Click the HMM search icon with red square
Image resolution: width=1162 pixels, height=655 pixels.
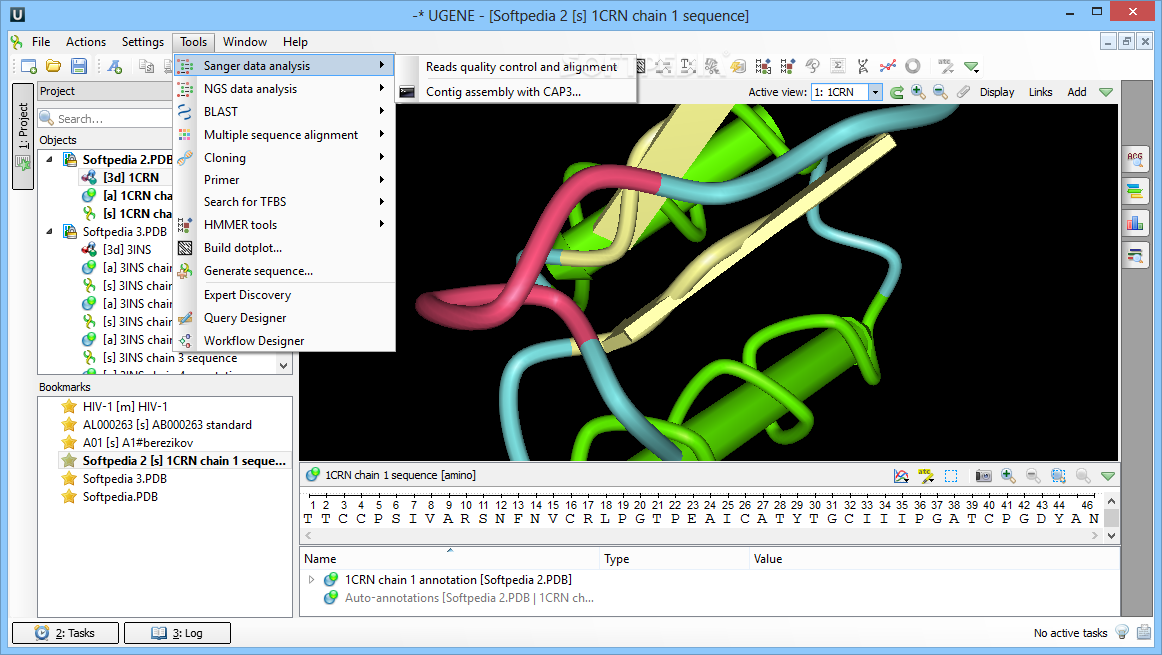(x=788, y=67)
